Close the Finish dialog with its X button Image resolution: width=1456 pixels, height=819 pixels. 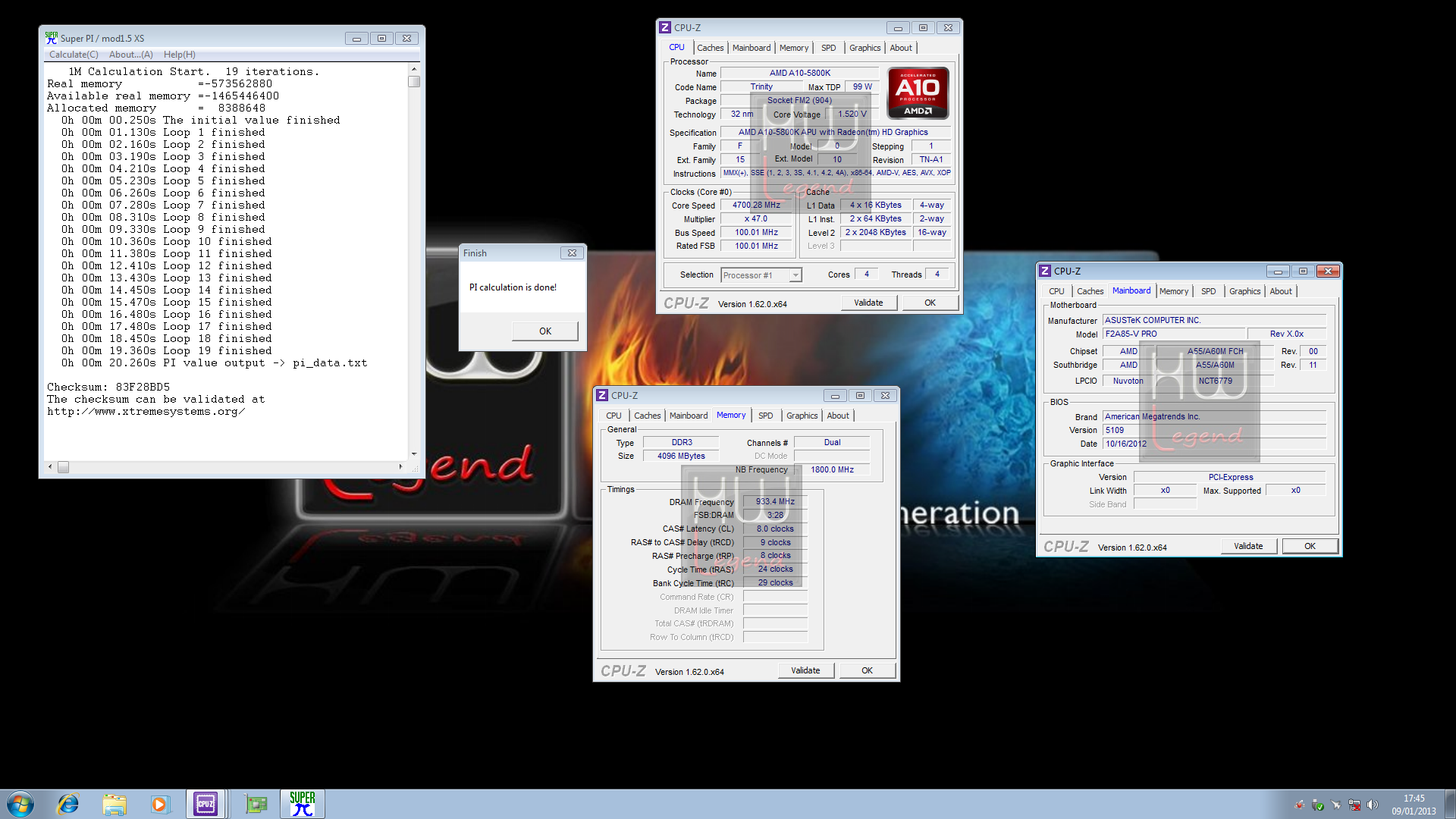click(x=573, y=253)
